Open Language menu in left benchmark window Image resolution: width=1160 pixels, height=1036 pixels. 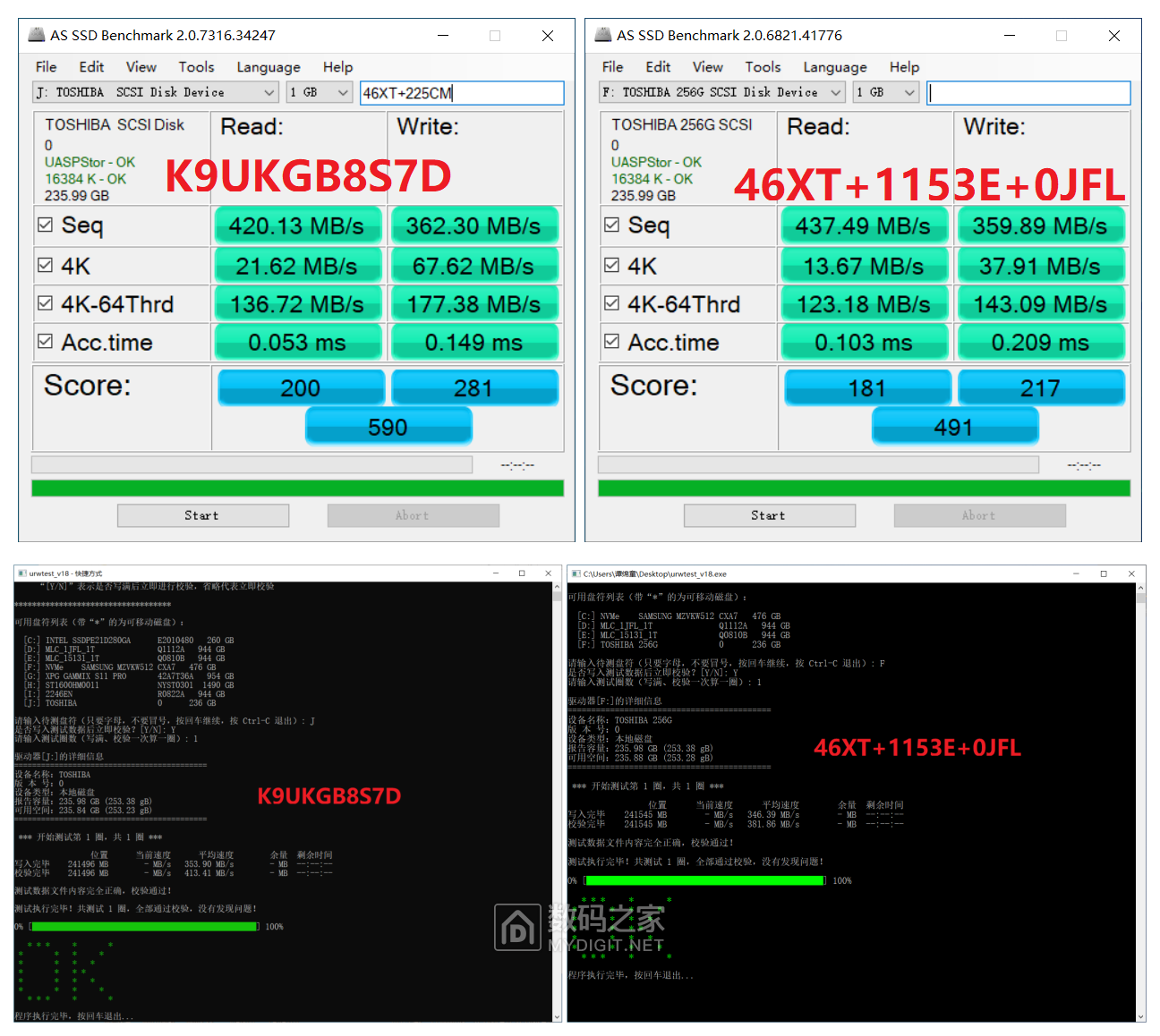(x=269, y=67)
